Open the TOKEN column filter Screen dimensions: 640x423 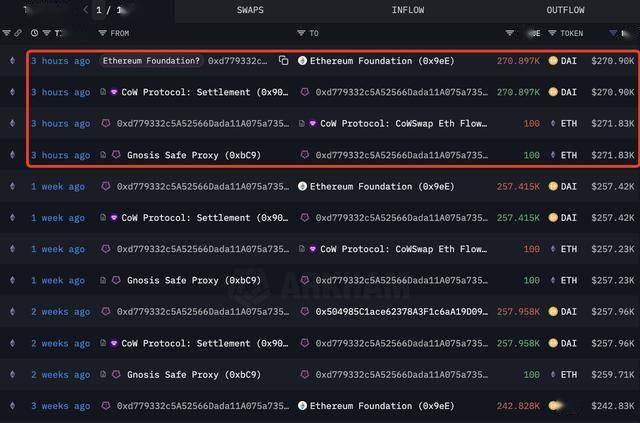pos(552,33)
